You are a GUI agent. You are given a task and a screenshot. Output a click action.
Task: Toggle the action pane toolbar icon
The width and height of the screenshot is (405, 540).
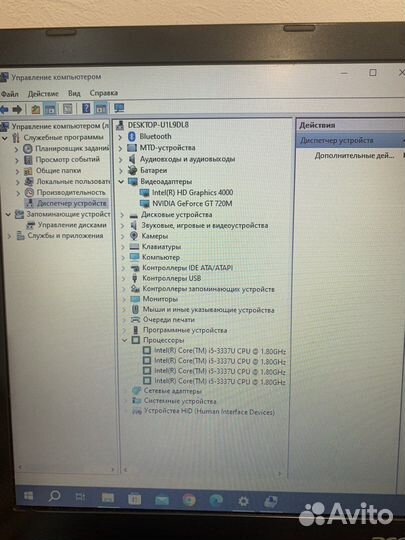pyautogui.click(x=101, y=109)
